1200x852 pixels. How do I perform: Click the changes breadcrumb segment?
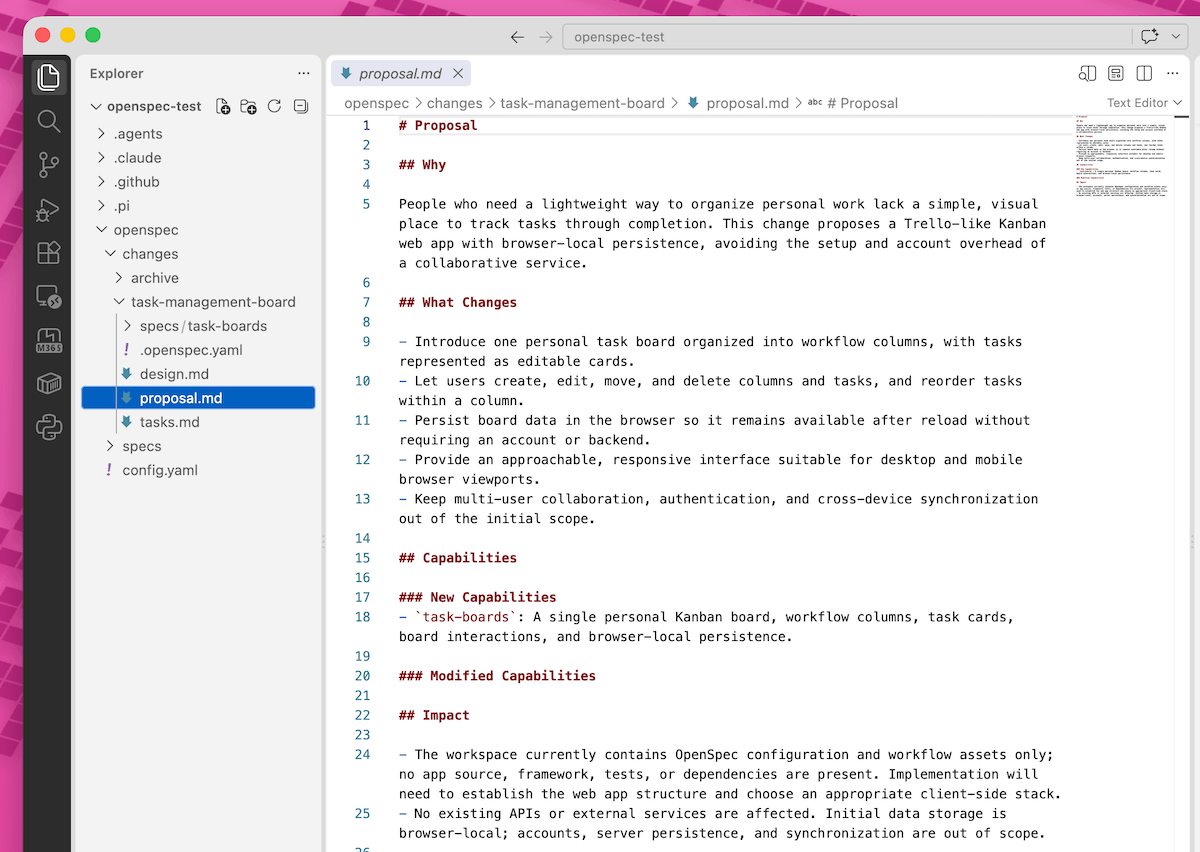pyautogui.click(x=454, y=103)
